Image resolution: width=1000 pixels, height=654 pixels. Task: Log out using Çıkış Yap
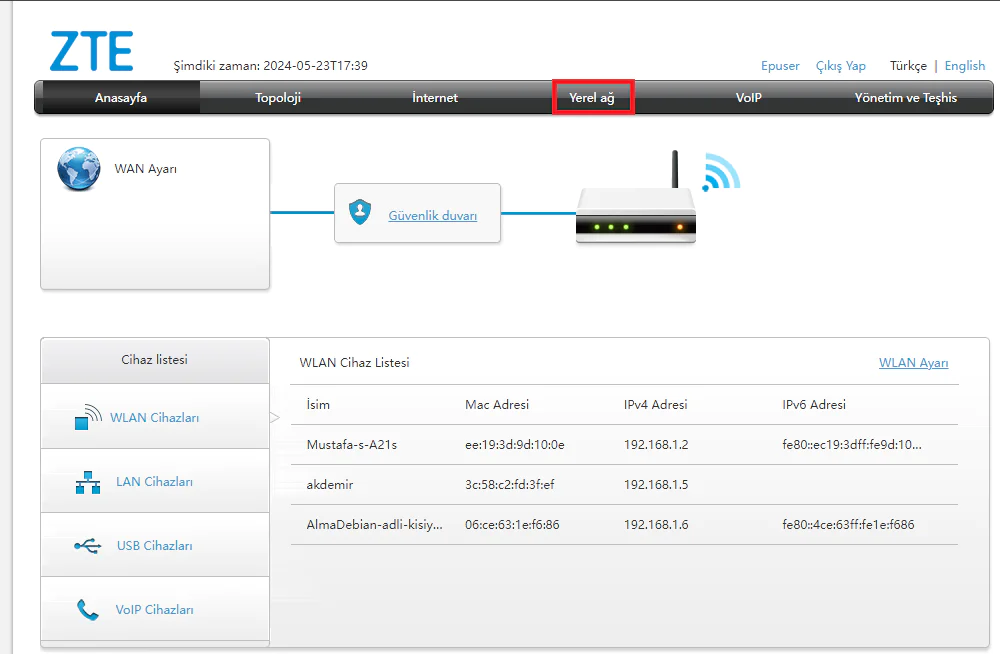841,65
